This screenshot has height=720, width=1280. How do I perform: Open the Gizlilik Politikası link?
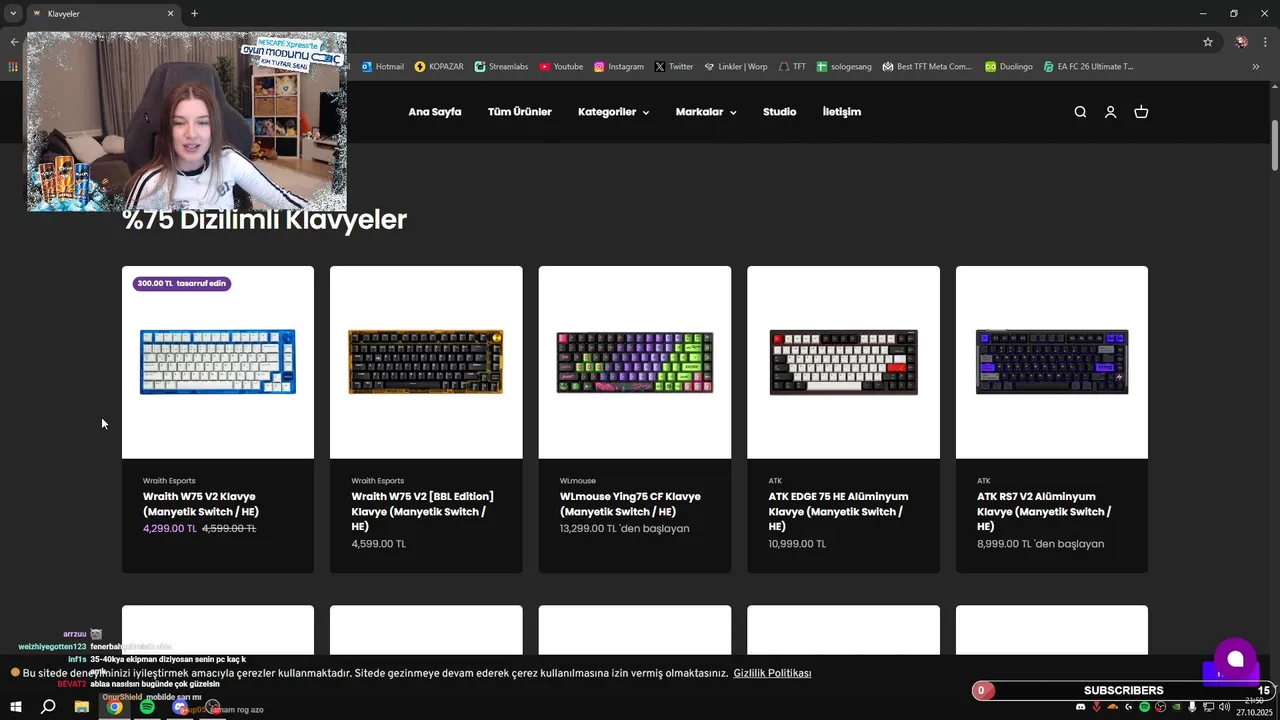point(772,673)
